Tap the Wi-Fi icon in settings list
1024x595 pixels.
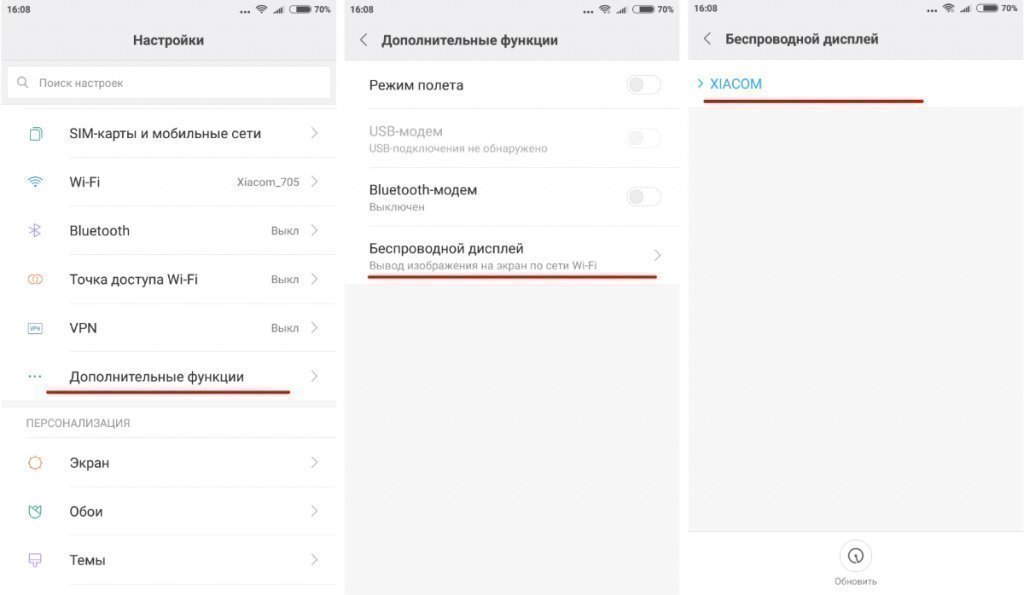(35, 182)
